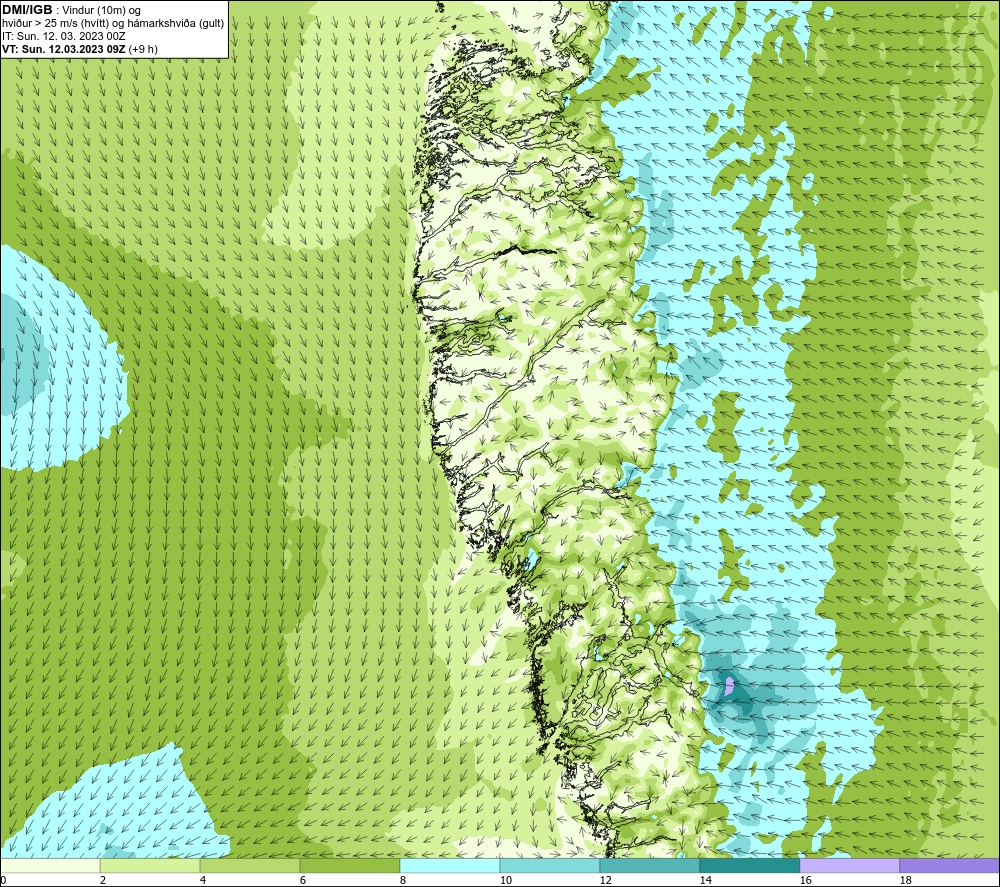
Task: Click the 'IT: Sun. 12. 03. 2023 00Z' line
Action: tap(64, 36)
